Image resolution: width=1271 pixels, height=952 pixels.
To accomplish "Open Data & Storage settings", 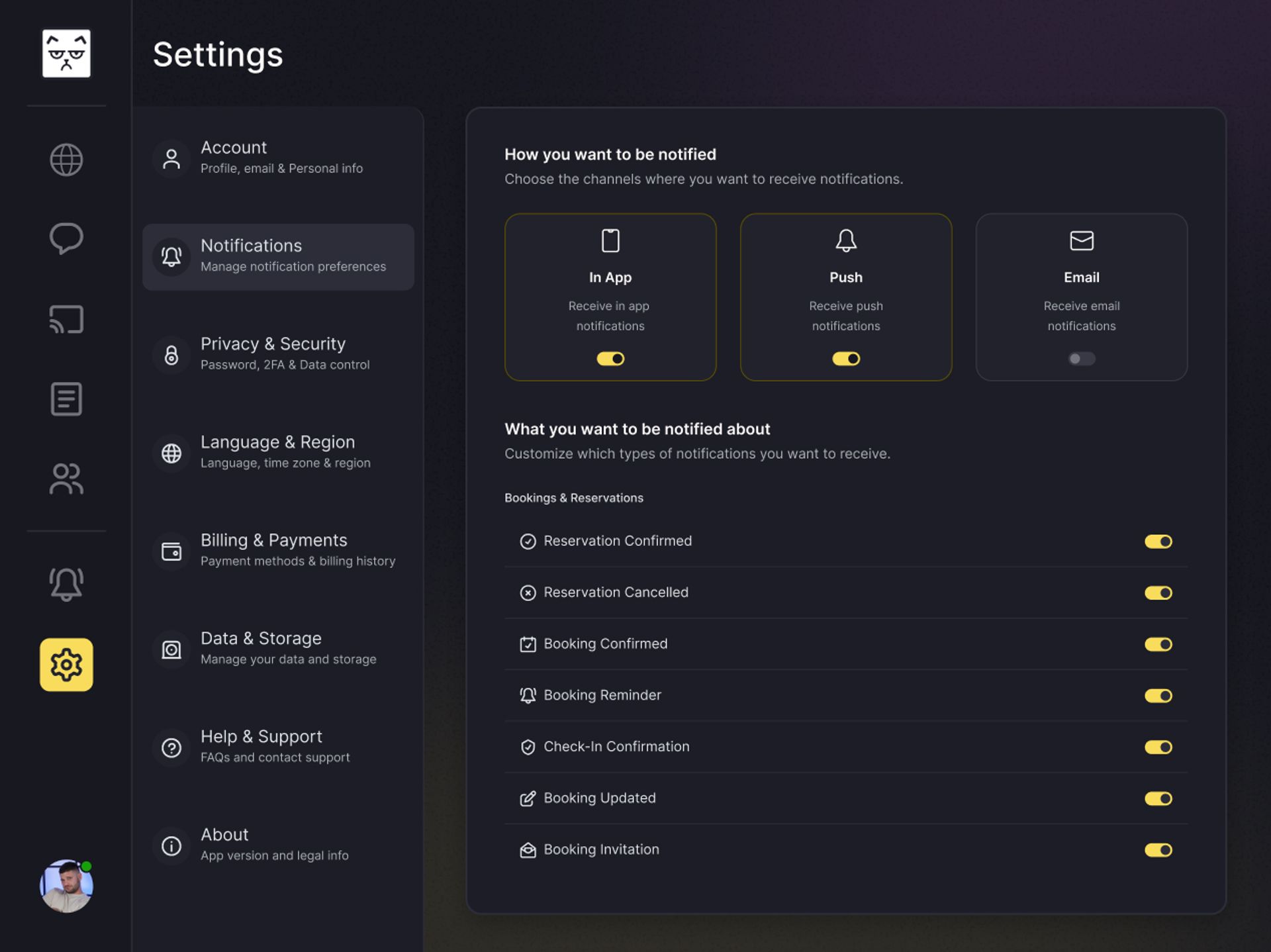I will coord(278,649).
